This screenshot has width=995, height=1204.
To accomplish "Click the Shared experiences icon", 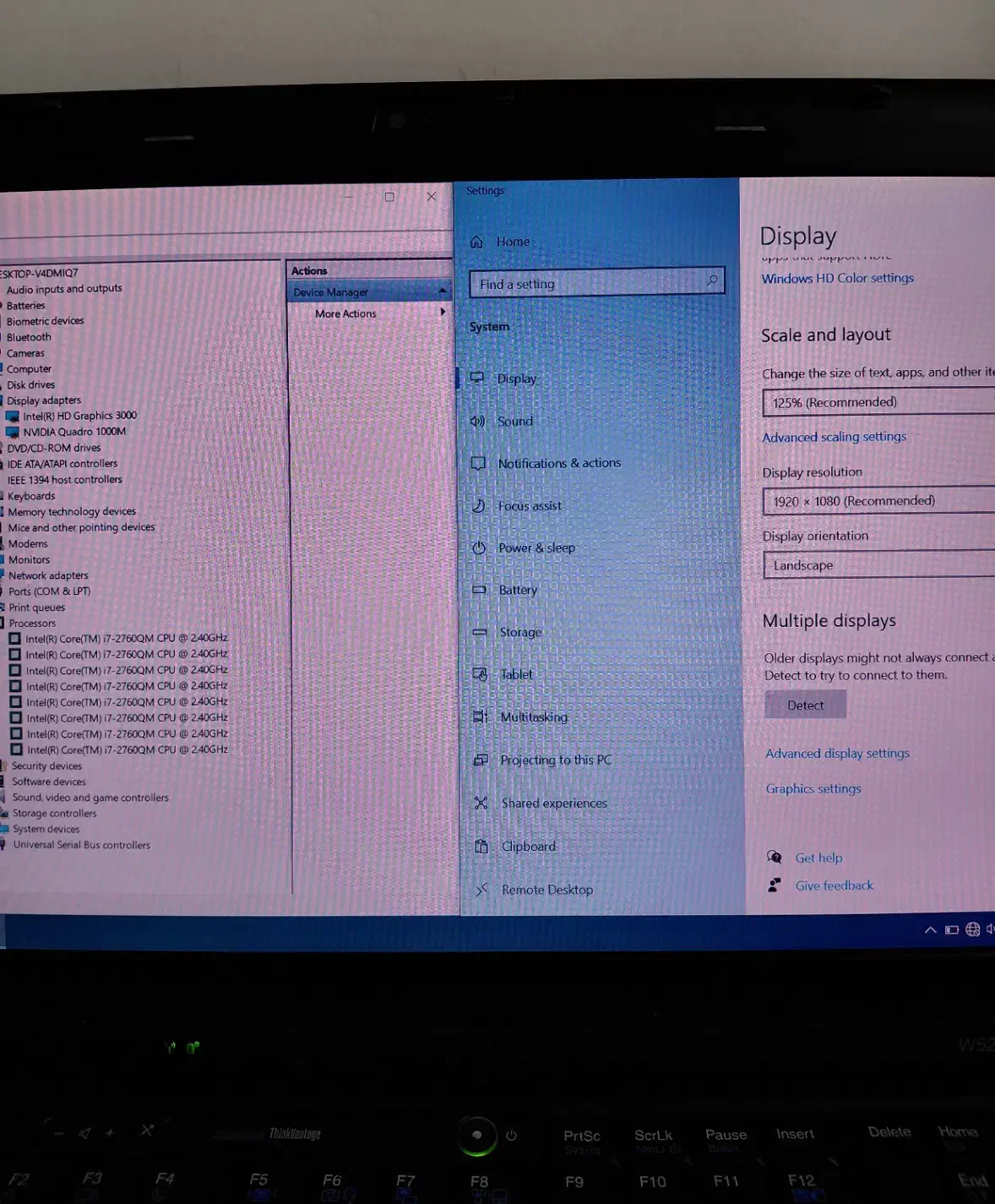I will 481,803.
